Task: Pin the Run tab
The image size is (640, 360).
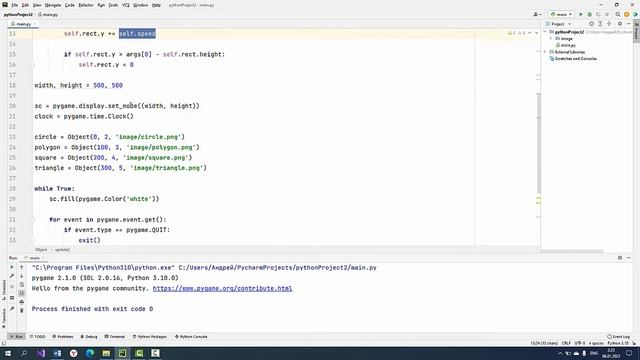Action: (x=12, y=309)
